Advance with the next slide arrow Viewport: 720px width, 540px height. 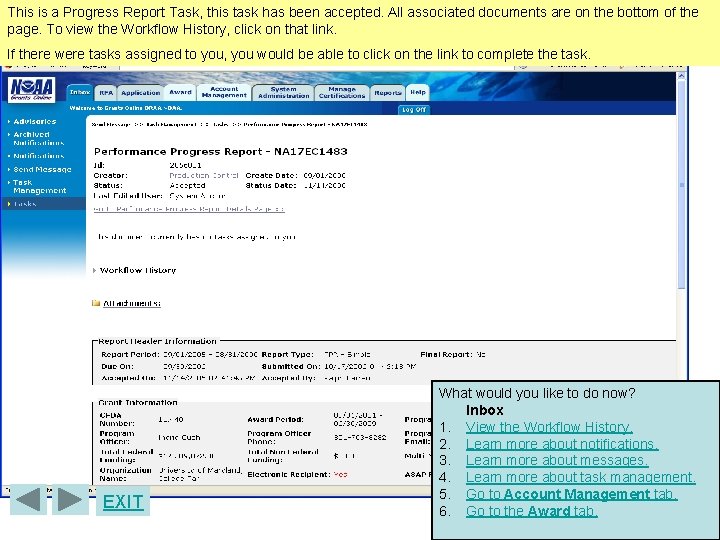70,500
